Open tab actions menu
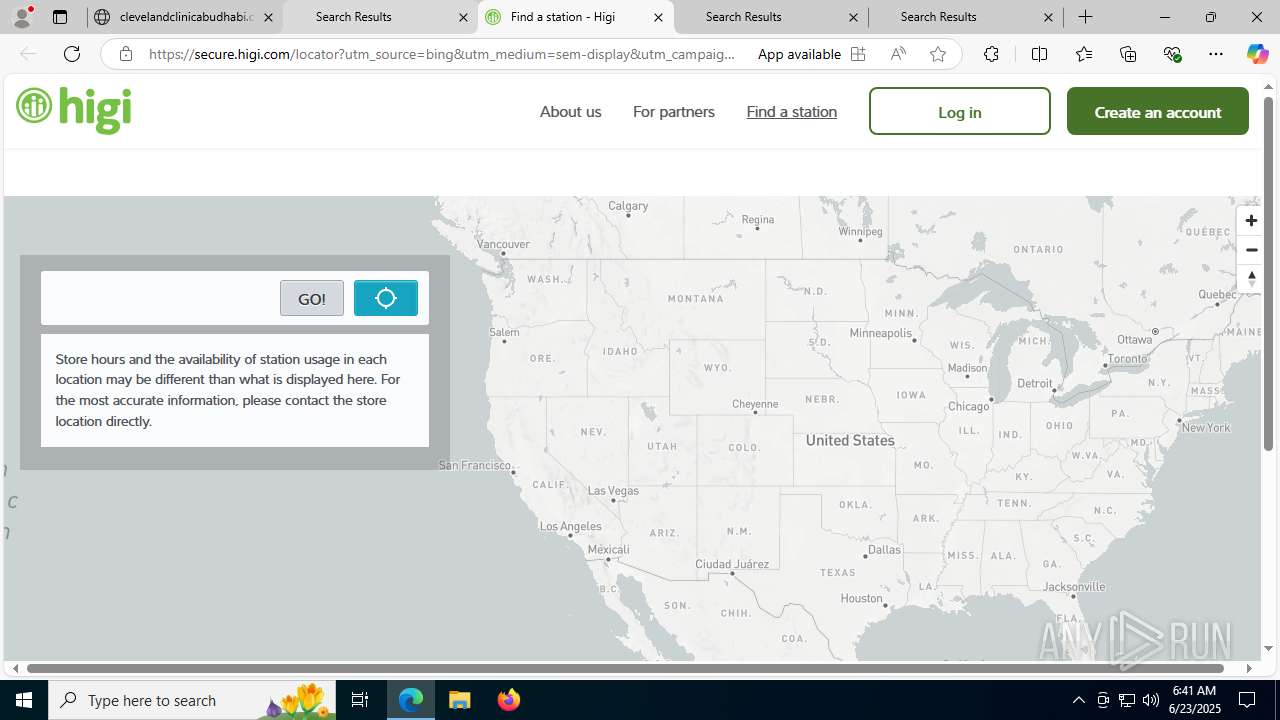Screen dimensions: 1280x720 (60, 17)
